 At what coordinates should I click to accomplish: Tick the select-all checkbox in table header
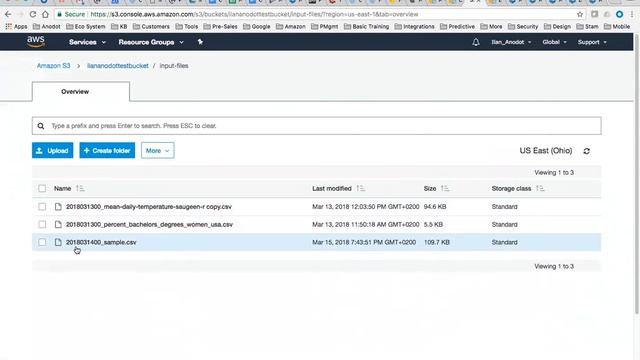coord(42,188)
